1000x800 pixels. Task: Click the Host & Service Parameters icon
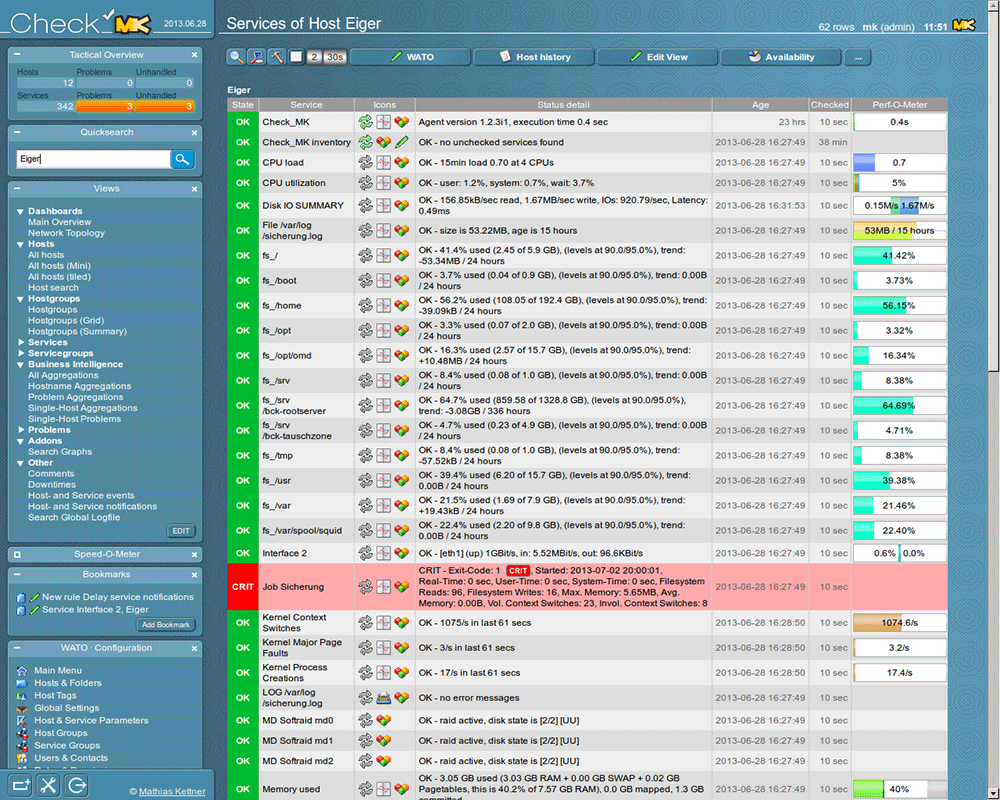22,720
